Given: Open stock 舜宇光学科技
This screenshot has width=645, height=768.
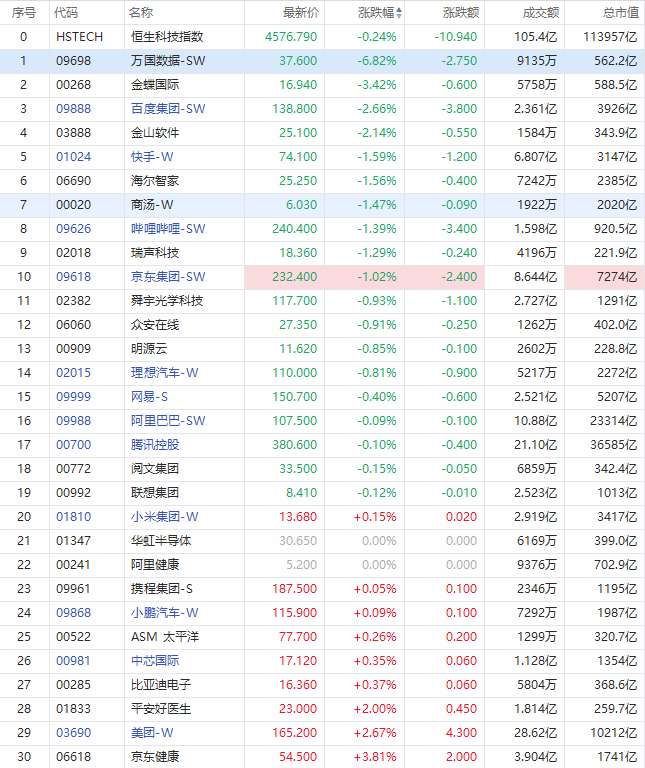Looking at the screenshot, I should tap(167, 301).
